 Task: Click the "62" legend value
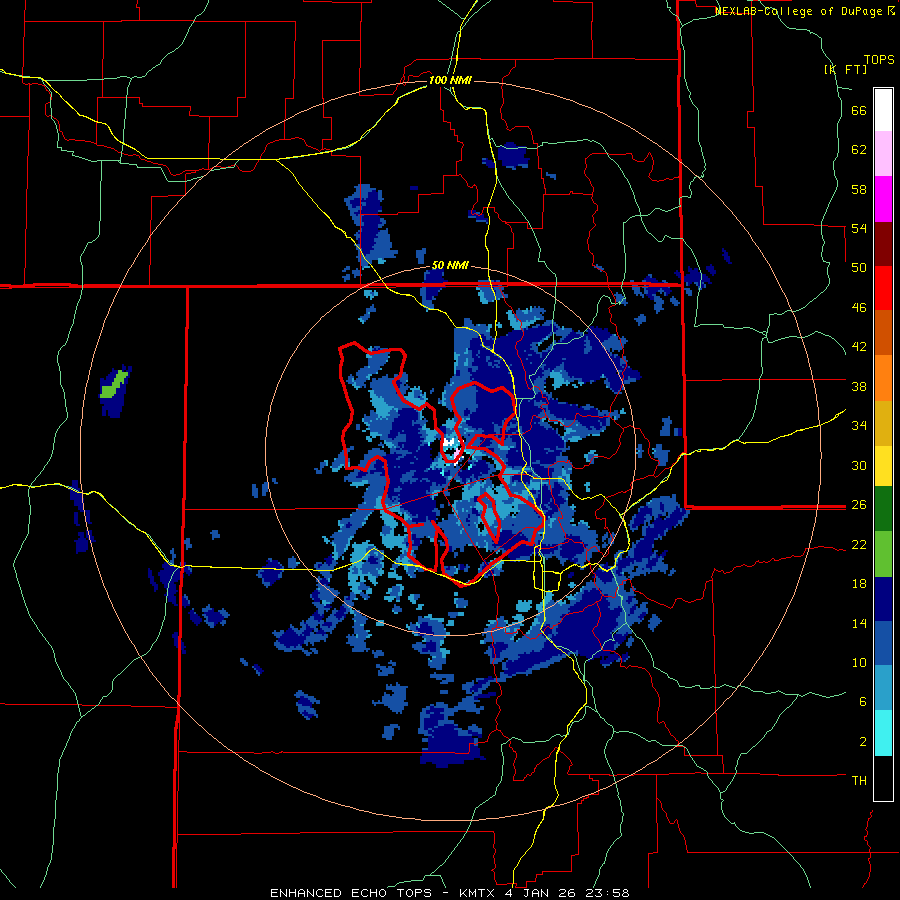point(859,150)
